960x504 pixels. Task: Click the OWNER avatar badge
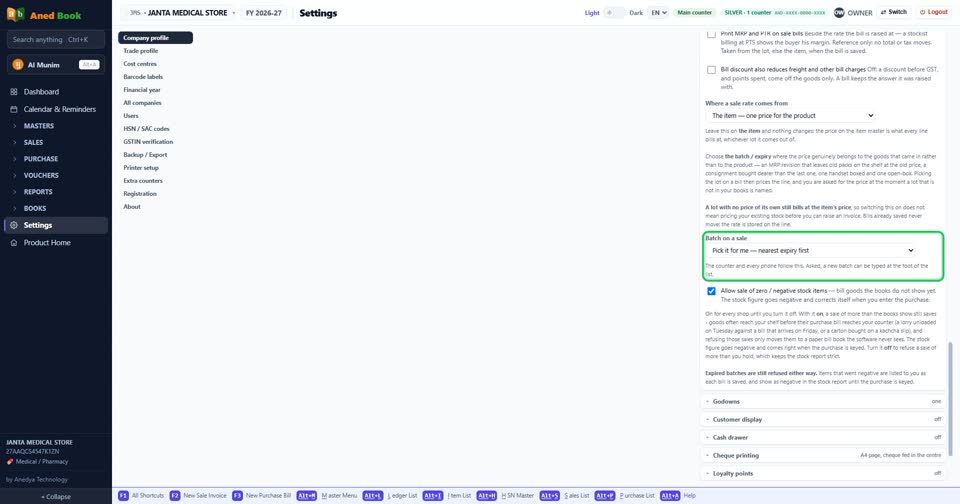pos(839,12)
